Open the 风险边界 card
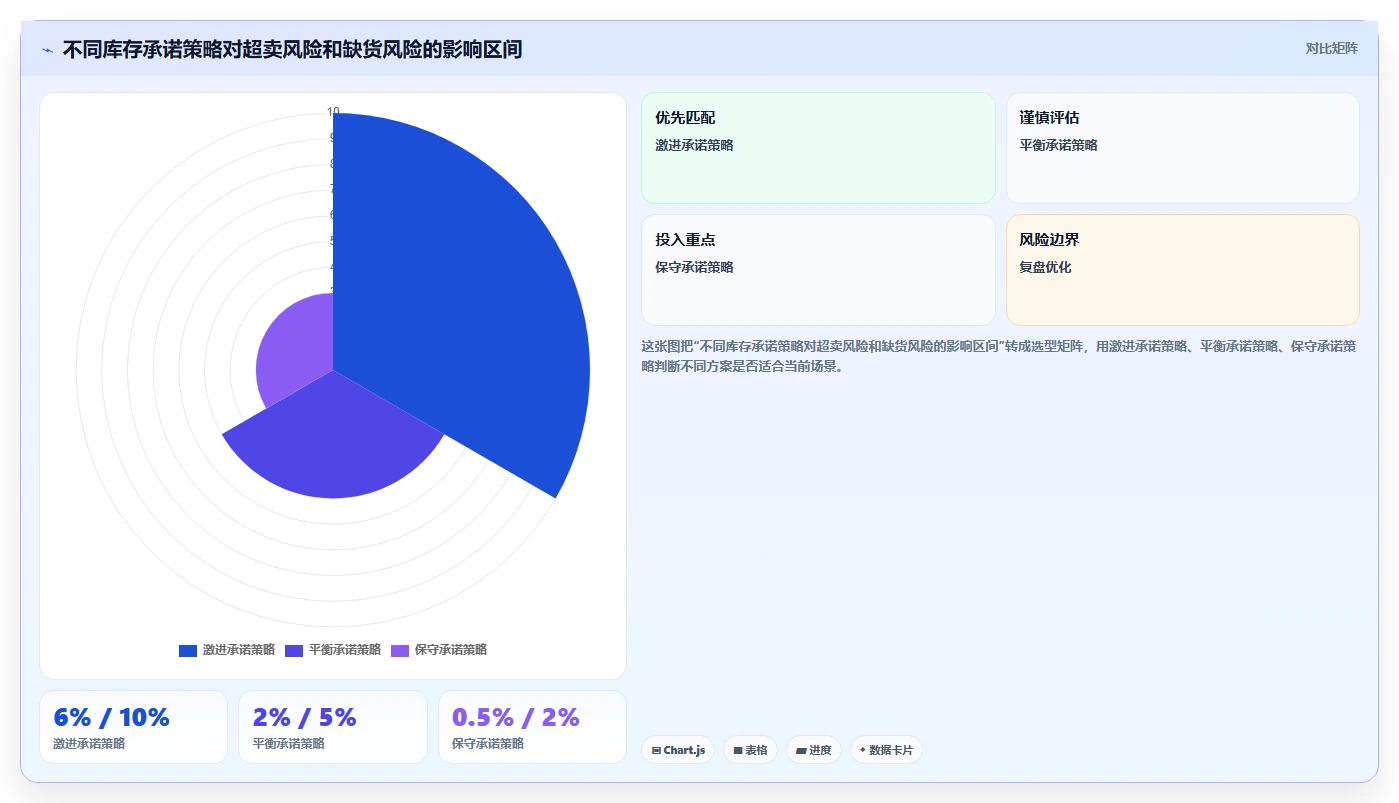The image size is (1399, 803). (1182, 270)
